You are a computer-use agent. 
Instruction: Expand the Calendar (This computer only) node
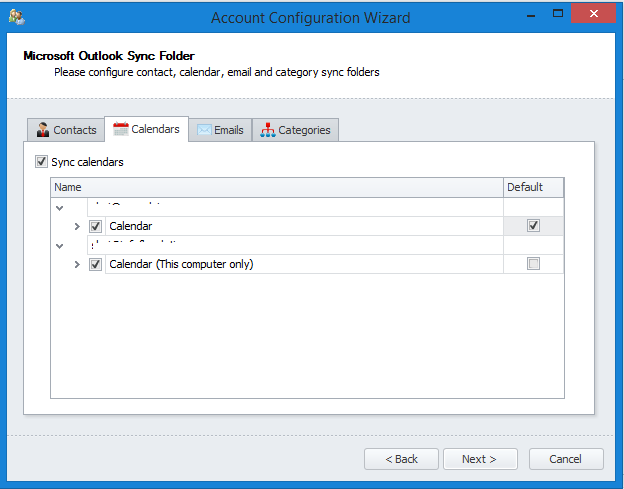coord(77,265)
